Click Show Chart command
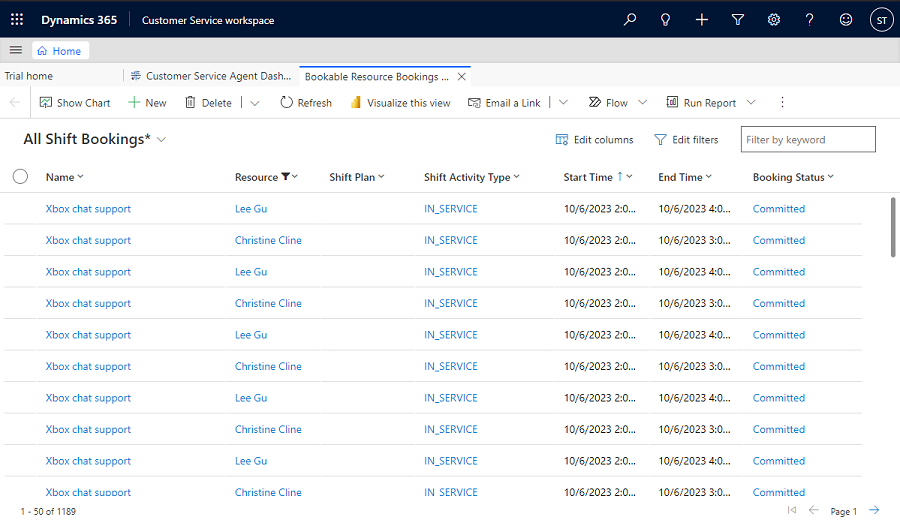Image resolution: width=900 pixels, height=526 pixels. (x=75, y=103)
